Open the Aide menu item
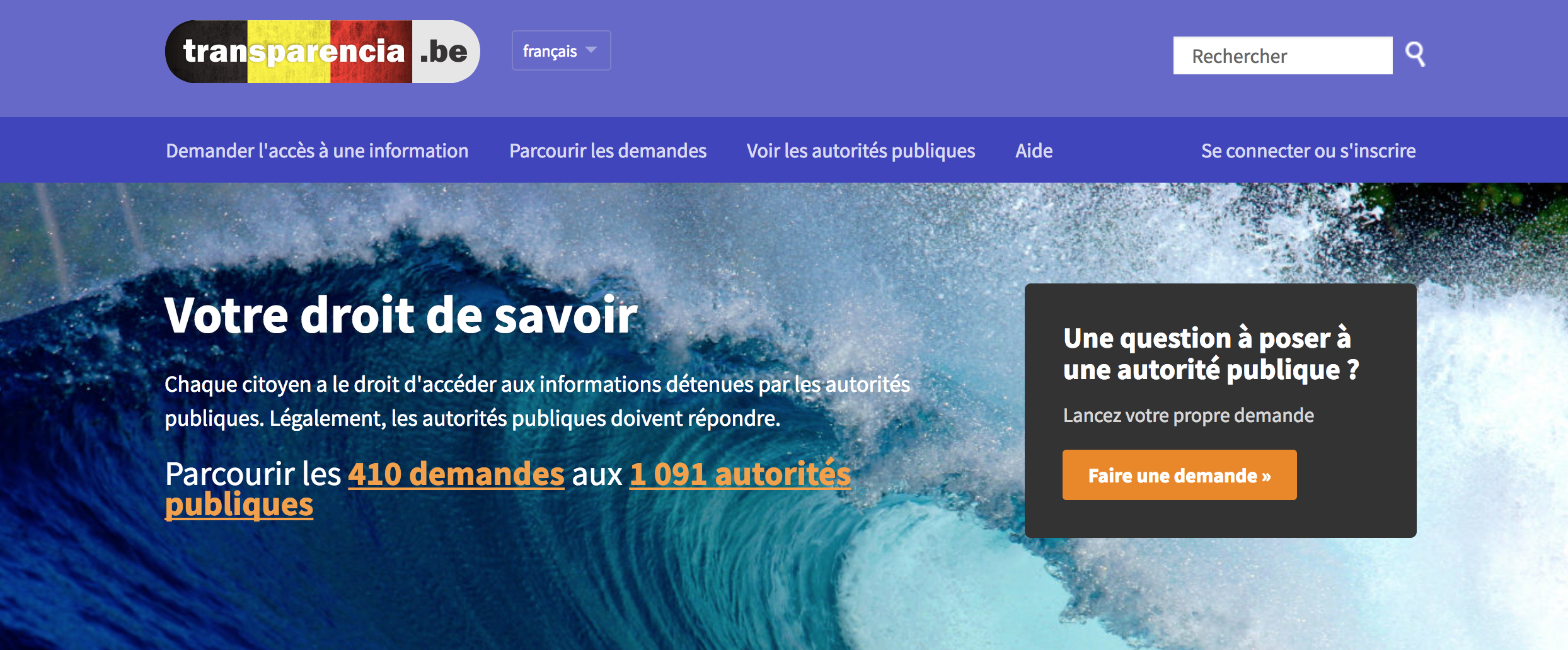 coord(1034,151)
